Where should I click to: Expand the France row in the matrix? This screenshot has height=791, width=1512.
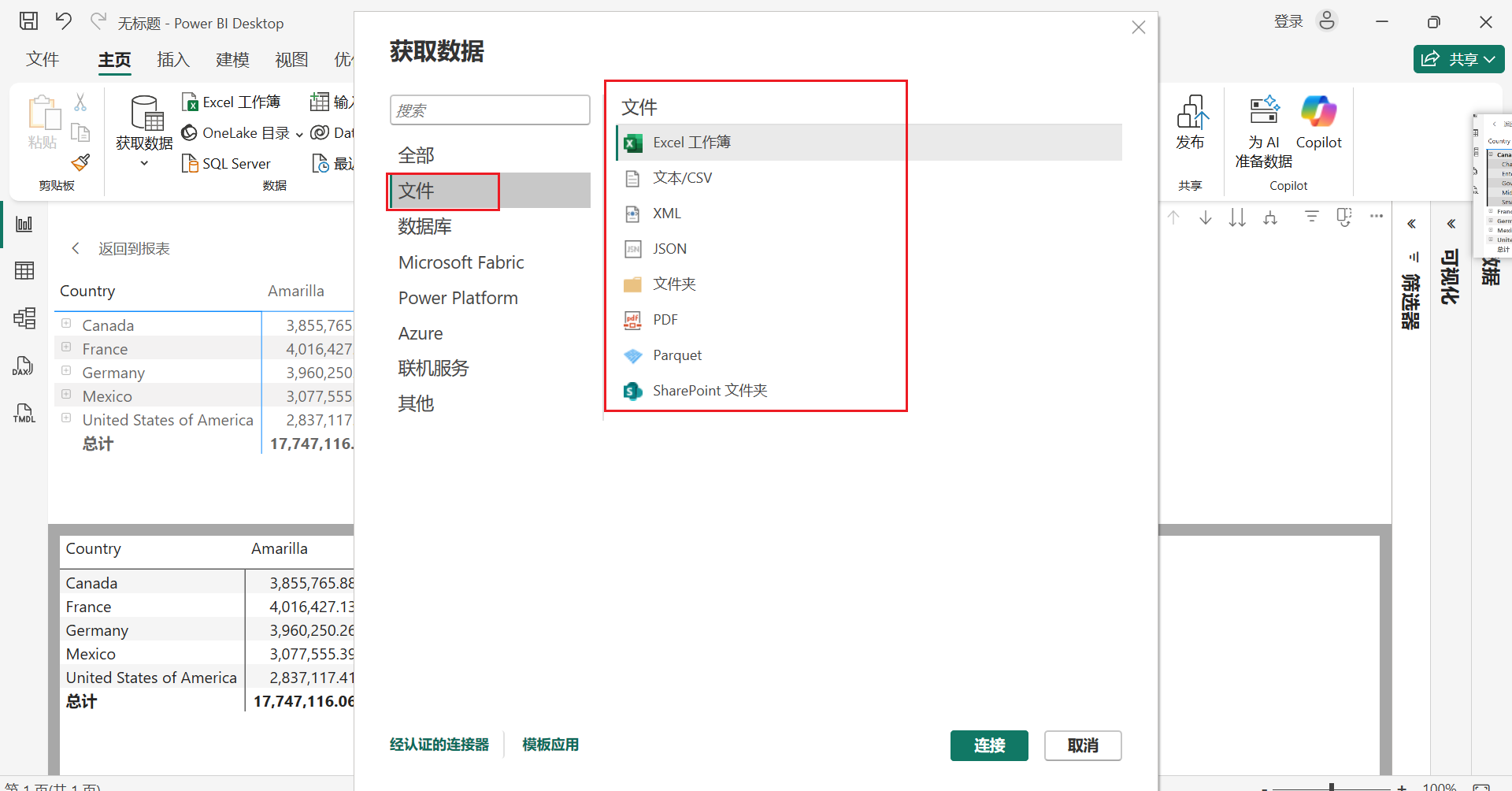[67, 347]
